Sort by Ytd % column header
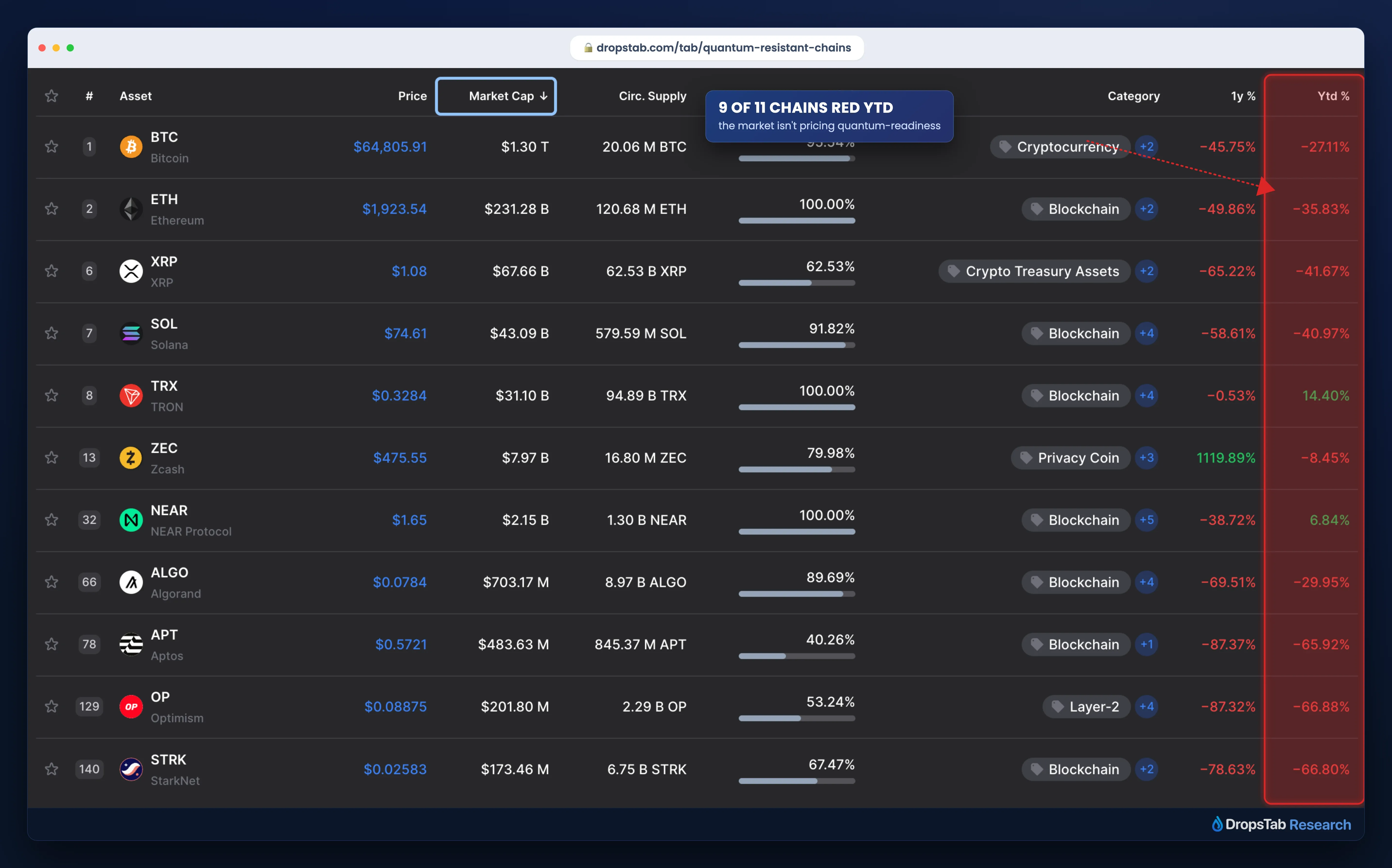 [x=1333, y=96]
